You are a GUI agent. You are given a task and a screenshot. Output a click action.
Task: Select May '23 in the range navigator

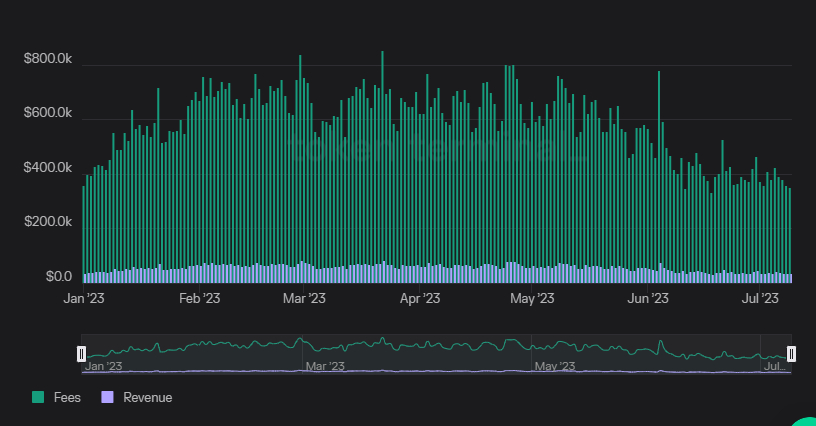(x=555, y=367)
